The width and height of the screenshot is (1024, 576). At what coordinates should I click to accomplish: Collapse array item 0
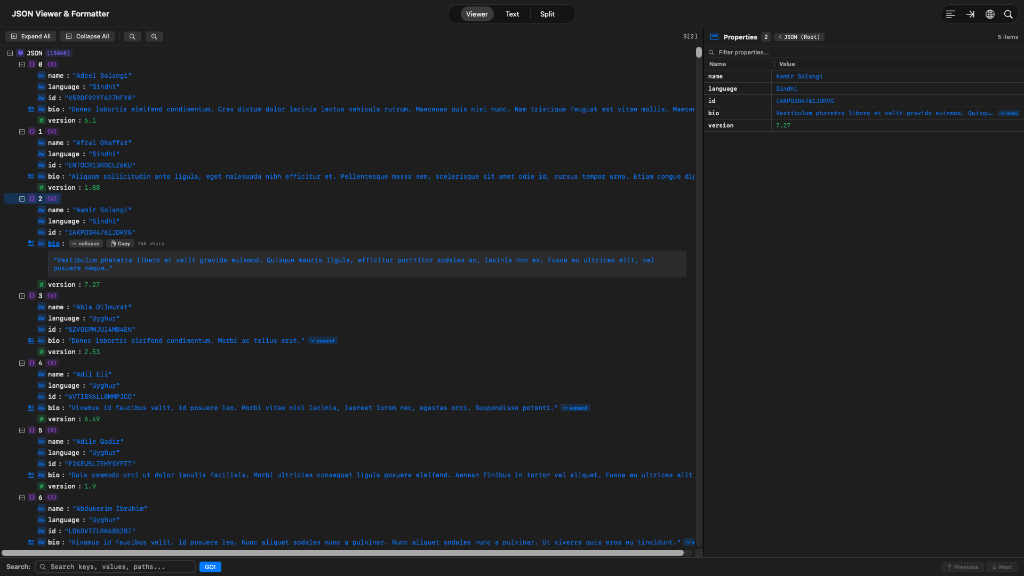(x=22, y=65)
